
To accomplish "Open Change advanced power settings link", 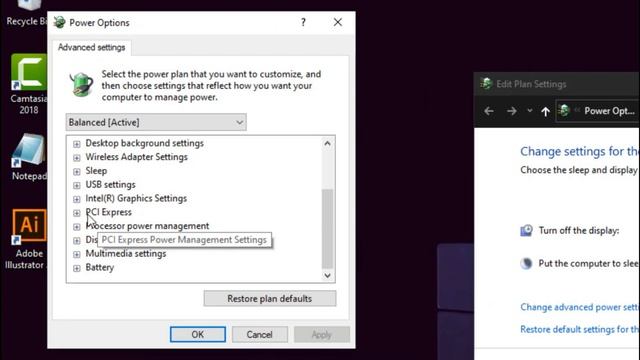I will [580, 307].
